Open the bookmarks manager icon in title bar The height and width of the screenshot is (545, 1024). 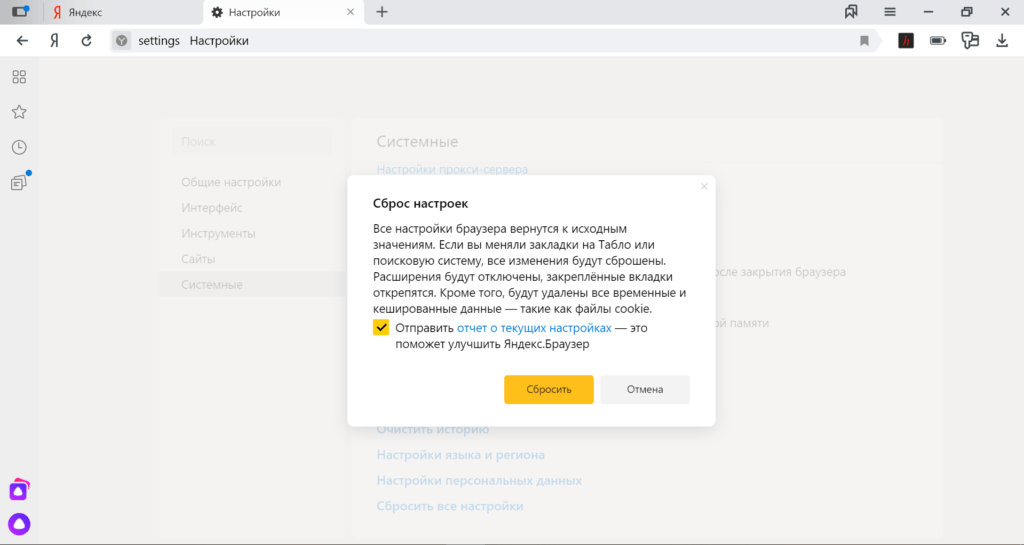pos(851,12)
